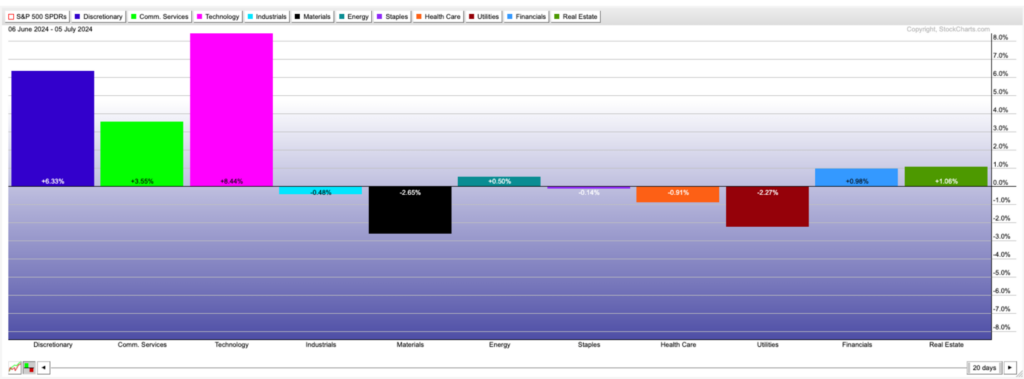This screenshot has height=379, width=1024.
Task: Click the teal Energy bar
Action: (x=499, y=182)
